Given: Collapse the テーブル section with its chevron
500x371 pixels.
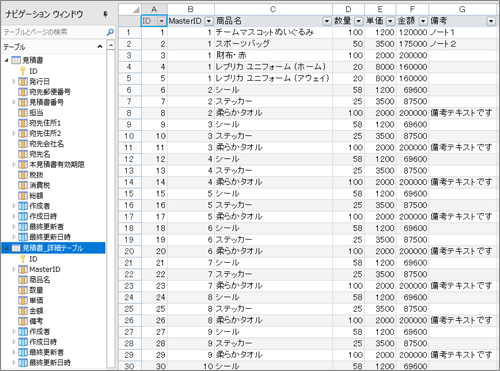Looking at the screenshot, I should point(100,47).
